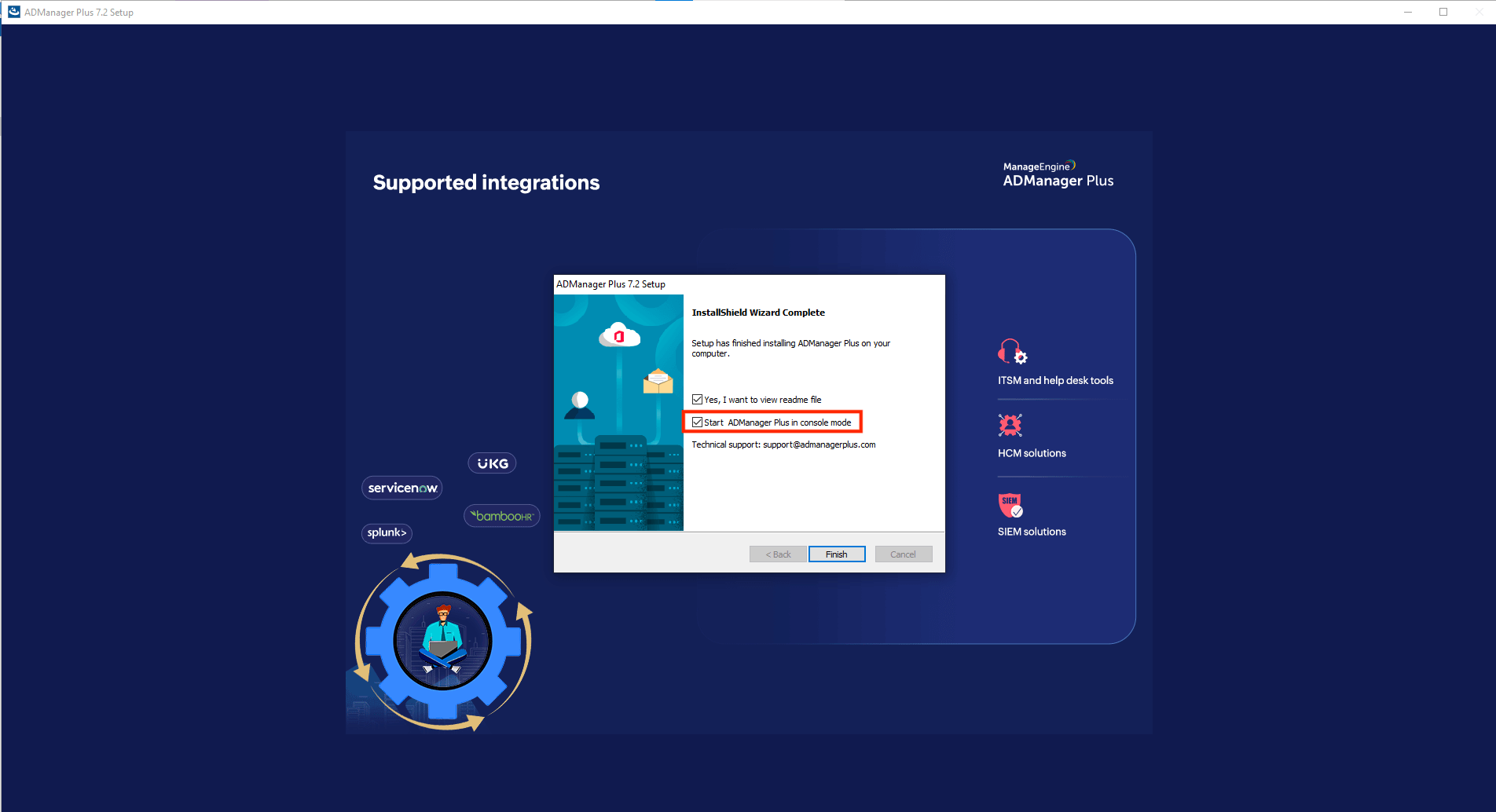Click the ManageEngine ADManager Plus logo
This screenshot has height=812, width=1496.
coord(1058,173)
